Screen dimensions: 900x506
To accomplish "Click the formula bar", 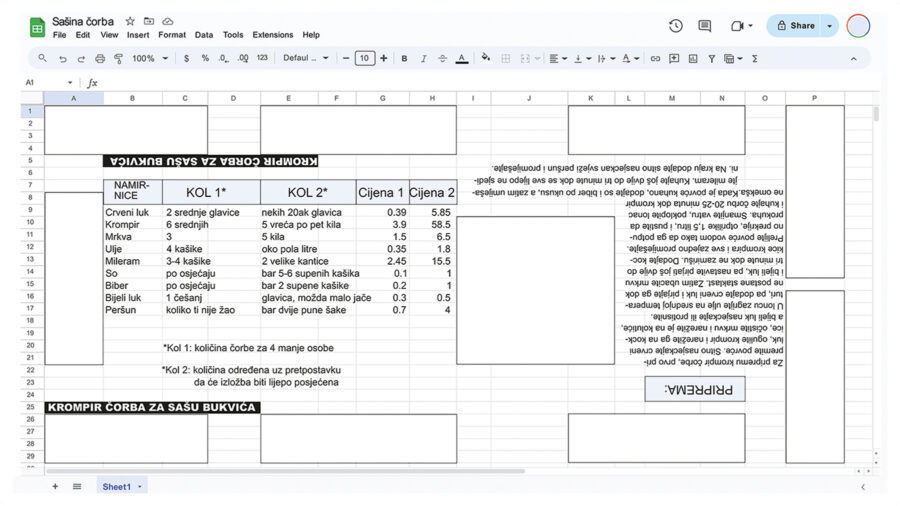I will click(x=488, y=83).
